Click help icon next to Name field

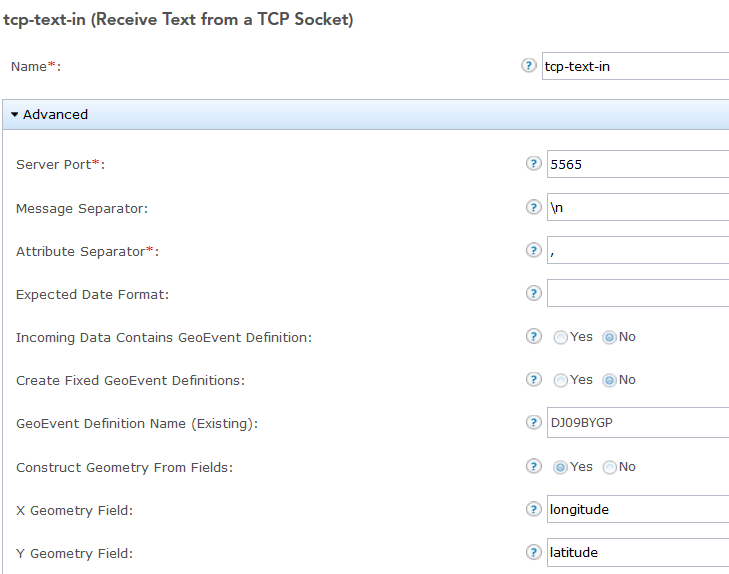pos(529,66)
